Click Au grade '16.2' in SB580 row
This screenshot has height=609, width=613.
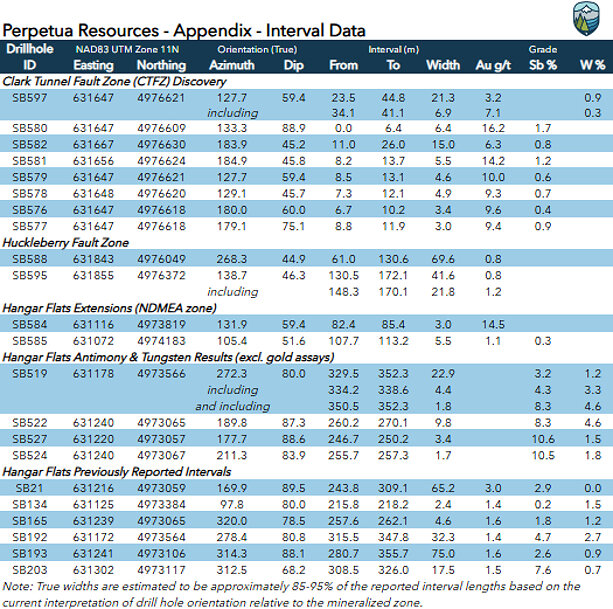[493, 128]
